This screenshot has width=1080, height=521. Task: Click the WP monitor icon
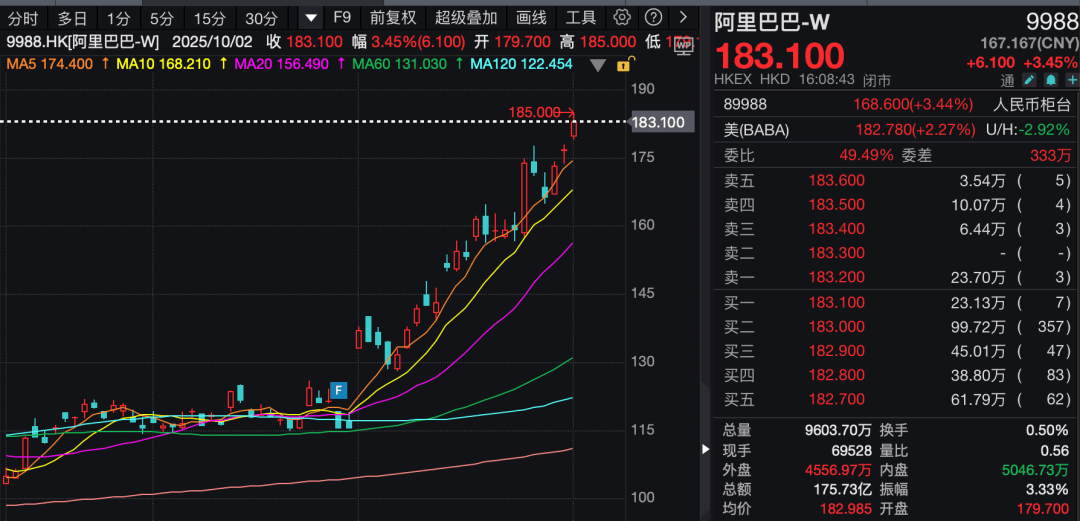tap(684, 44)
